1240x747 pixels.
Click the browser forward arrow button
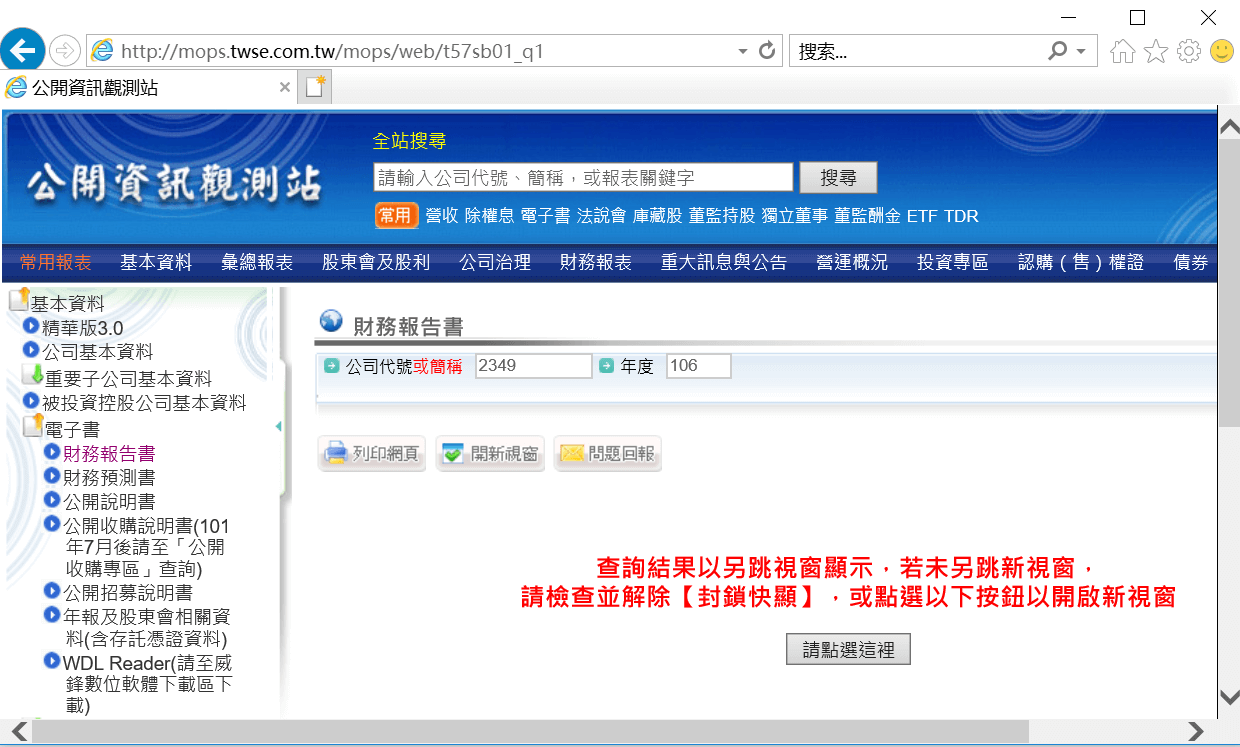coord(64,51)
